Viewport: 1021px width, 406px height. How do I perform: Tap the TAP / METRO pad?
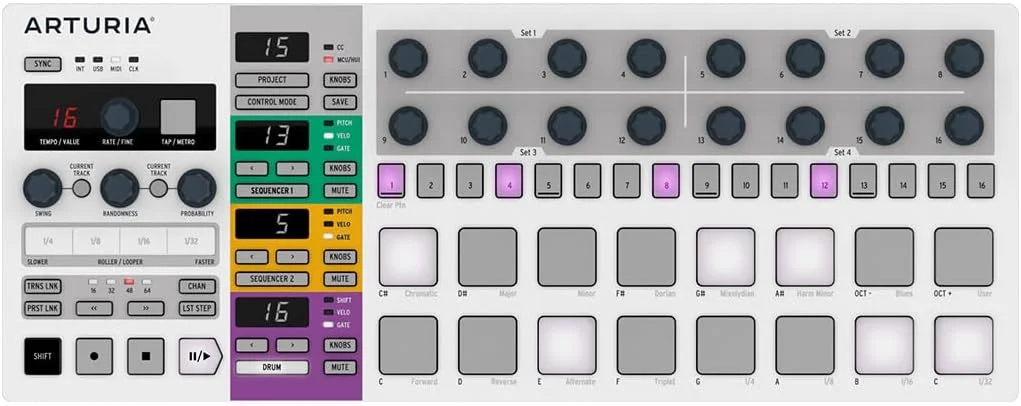[178, 117]
